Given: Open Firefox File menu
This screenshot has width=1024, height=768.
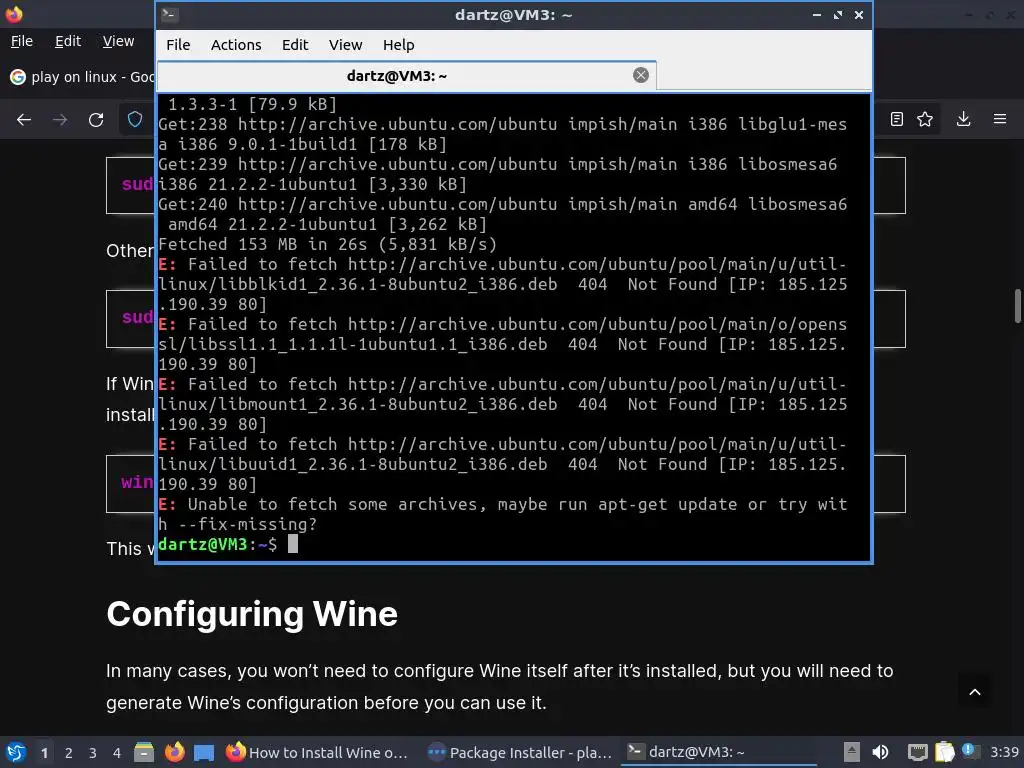Looking at the screenshot, I should [22, 41].
